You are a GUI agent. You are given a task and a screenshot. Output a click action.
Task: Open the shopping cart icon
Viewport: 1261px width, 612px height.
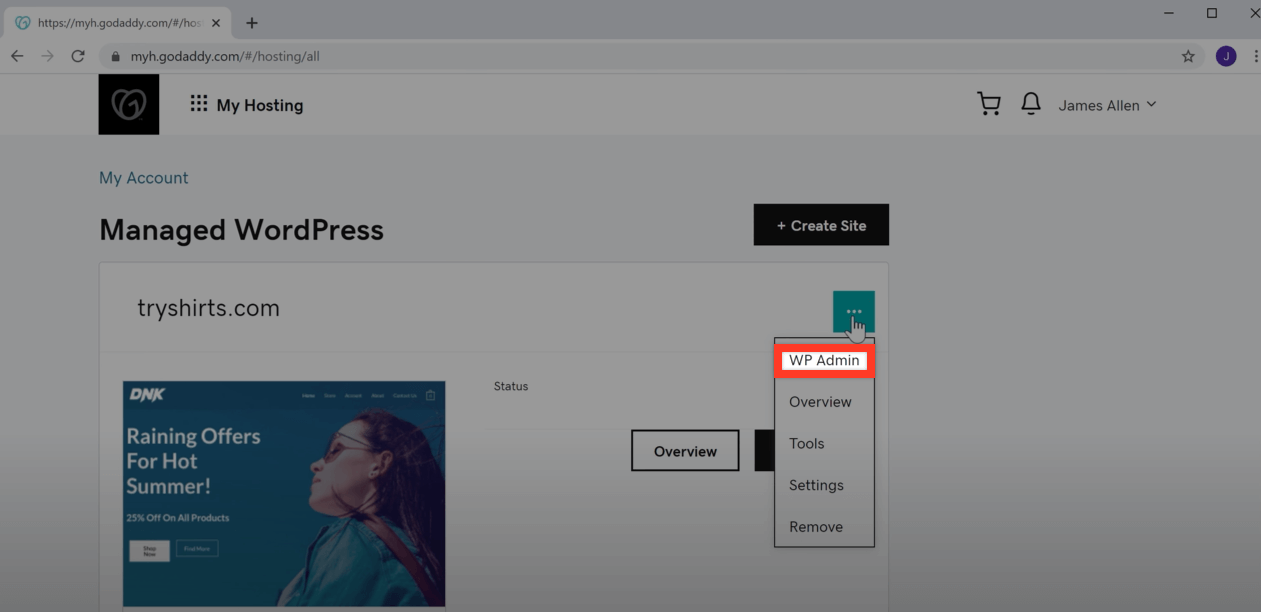point(989,104)
